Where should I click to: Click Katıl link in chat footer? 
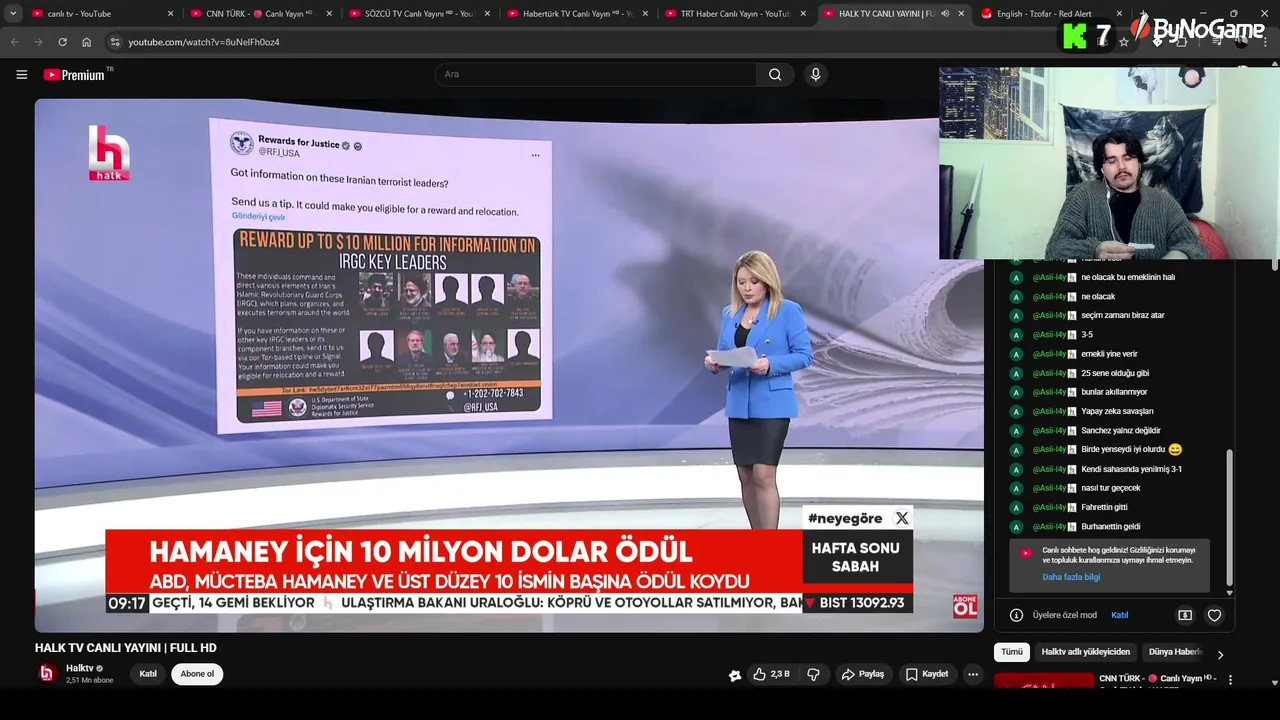coord(1119,615)
